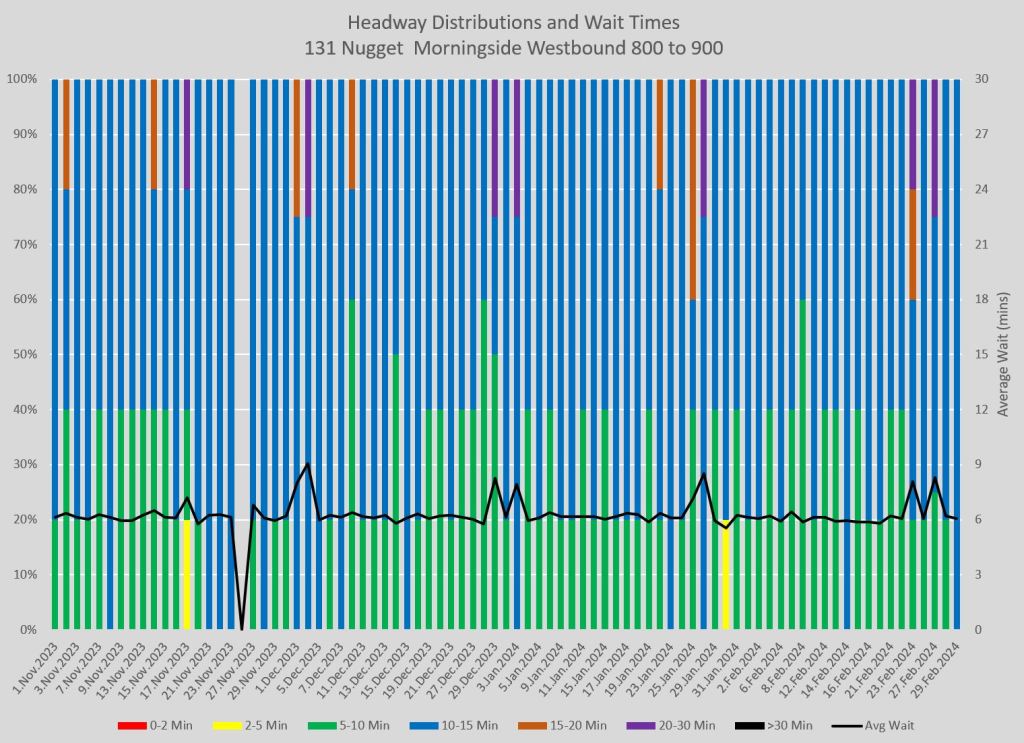Click the 'Average Wait (mins)' axis title
The width and height of the screenshot is (1024, 743).
pyautogui.click(x=1002, y=354)
